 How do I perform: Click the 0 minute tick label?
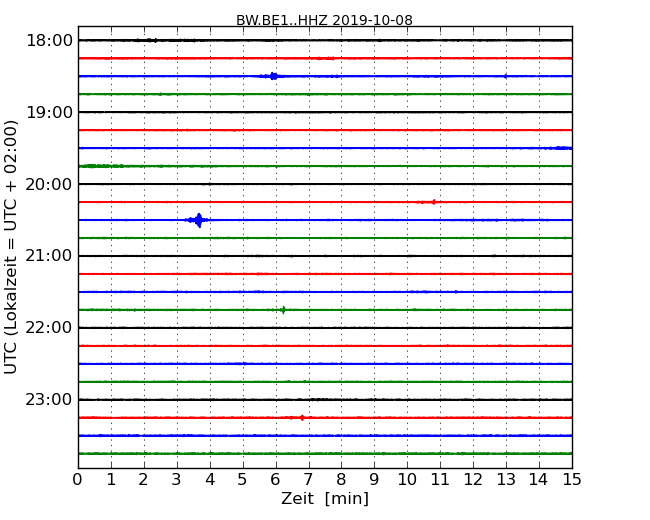(78, 479)
